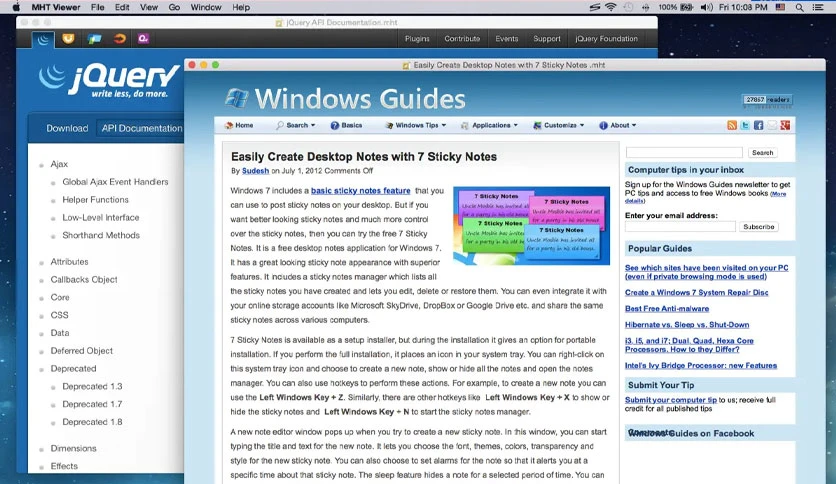Click Events in jQuery top bar
Screen dimensions: 836x484
tap(507, 39)
